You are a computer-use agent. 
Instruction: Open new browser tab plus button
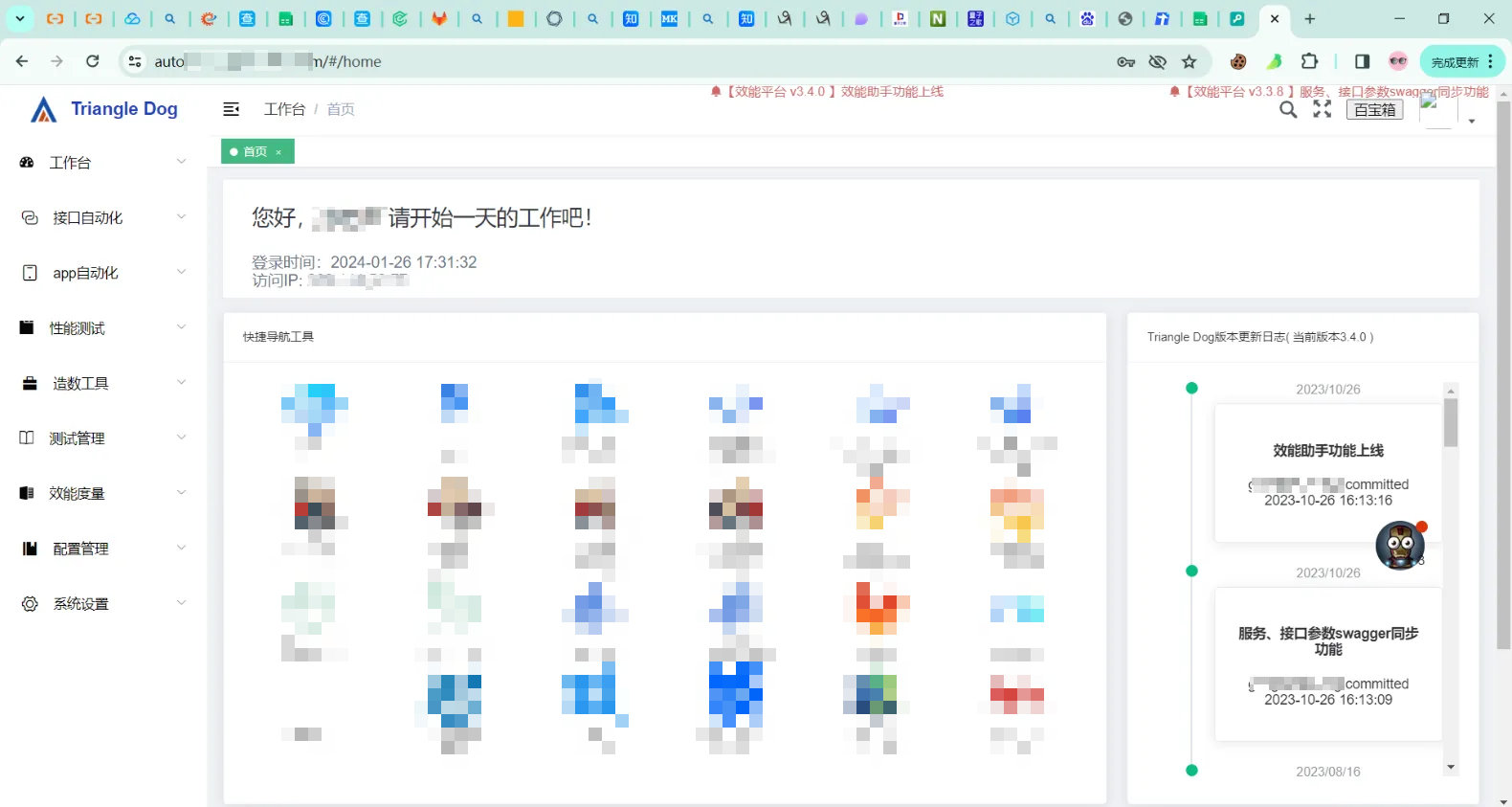(x=1310, y=18)
